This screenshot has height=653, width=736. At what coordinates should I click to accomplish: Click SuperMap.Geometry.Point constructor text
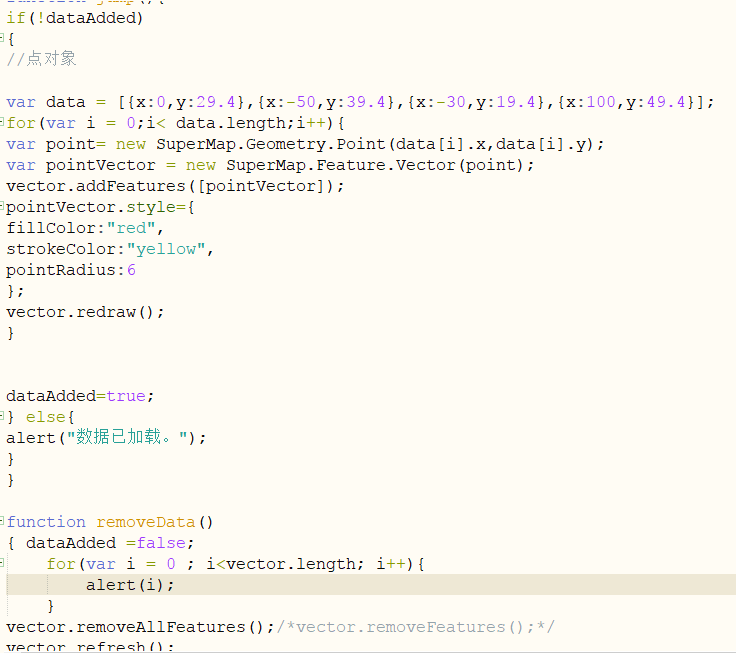click(270, 144)
